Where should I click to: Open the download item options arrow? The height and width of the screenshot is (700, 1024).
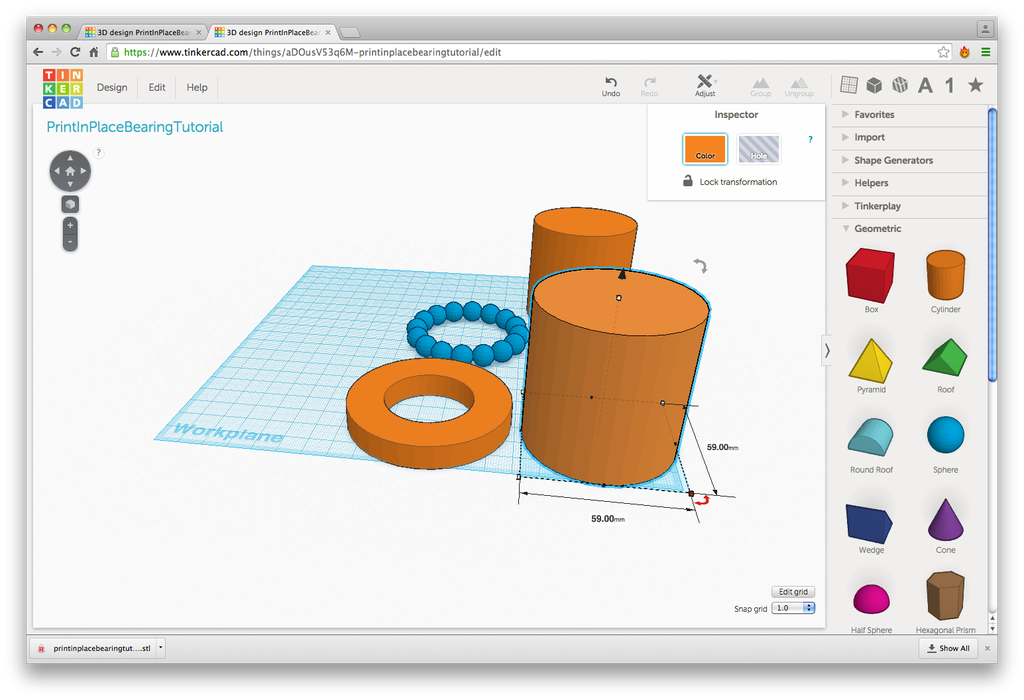point(161,648)
